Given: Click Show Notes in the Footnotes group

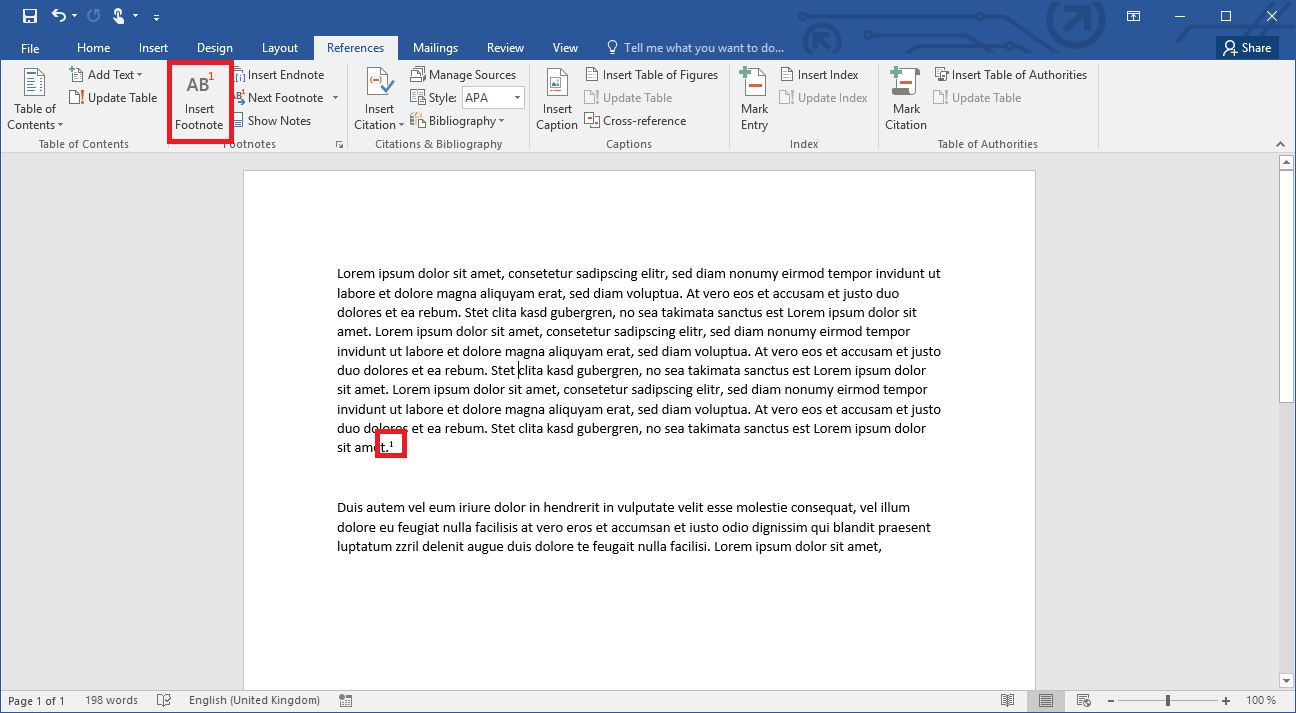Looking at the screenshot, I should pyautogui.click(x=273, y=120).
